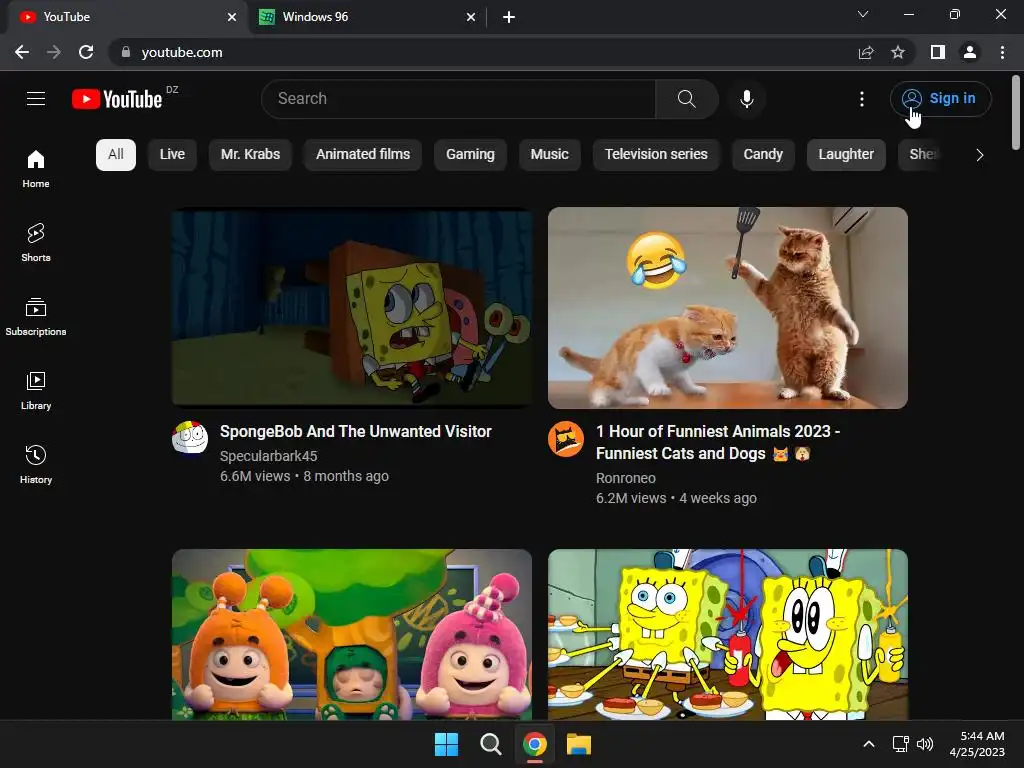This screenshot has height=768, width=1024.
Task: Open the YouTube hamburger guide menu
Action: [x=36, y=99]
